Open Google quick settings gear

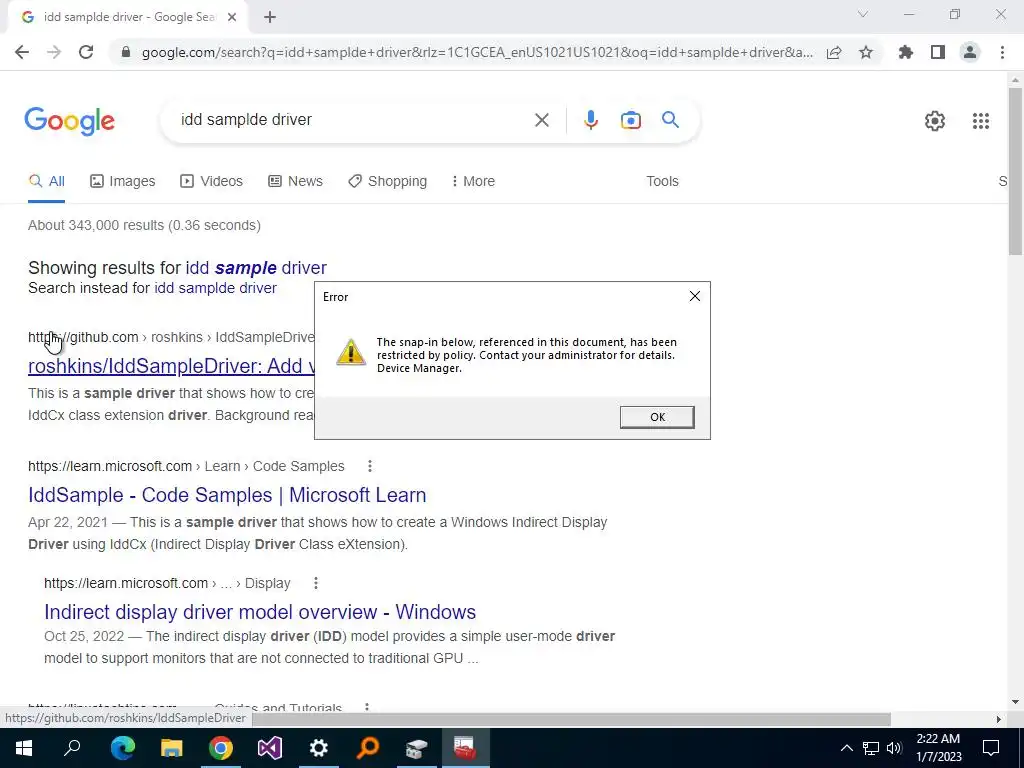(935, 121)
